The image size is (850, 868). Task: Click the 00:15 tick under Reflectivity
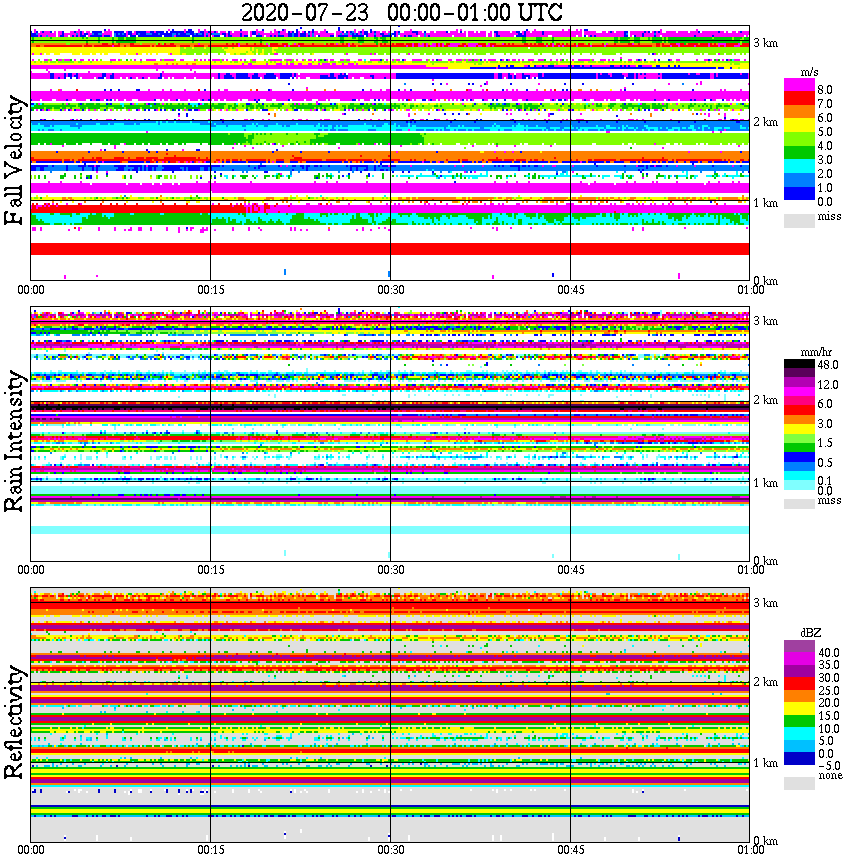(x=211, y=850)
